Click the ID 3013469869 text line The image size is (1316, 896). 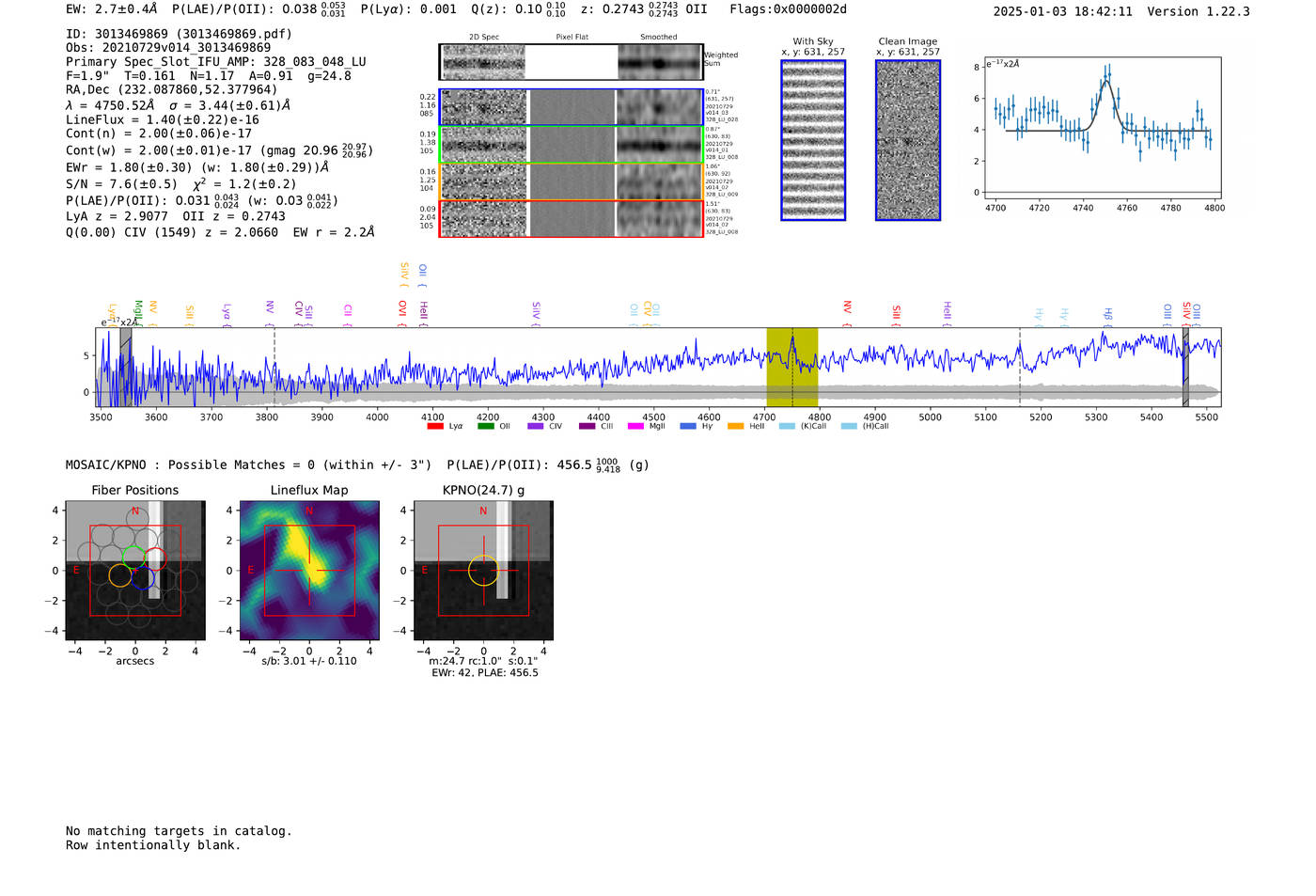pyautogui.click(x=179, y=34)
